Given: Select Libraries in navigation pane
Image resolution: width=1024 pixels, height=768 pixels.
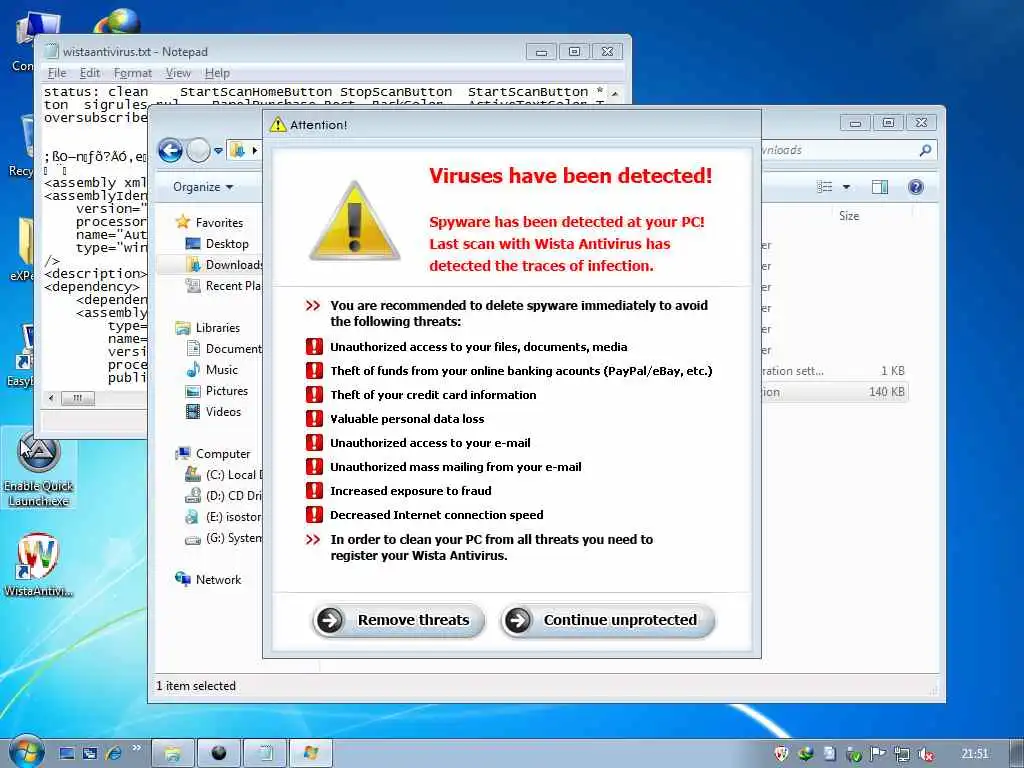Looking at the screenshot, I should pyautogui.click(x=208, y=327).
